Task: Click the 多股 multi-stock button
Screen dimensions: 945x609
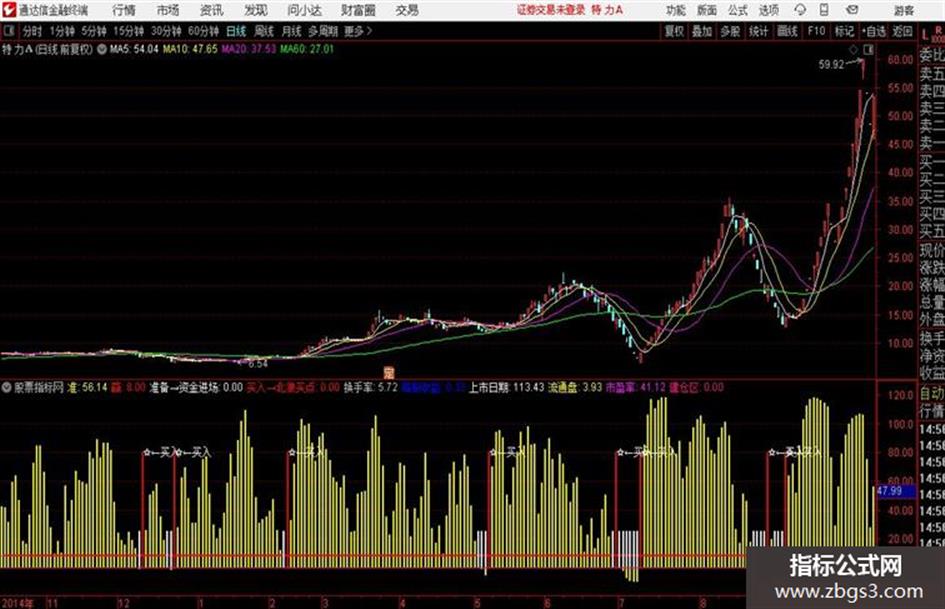Action: (x=730, y=31)
